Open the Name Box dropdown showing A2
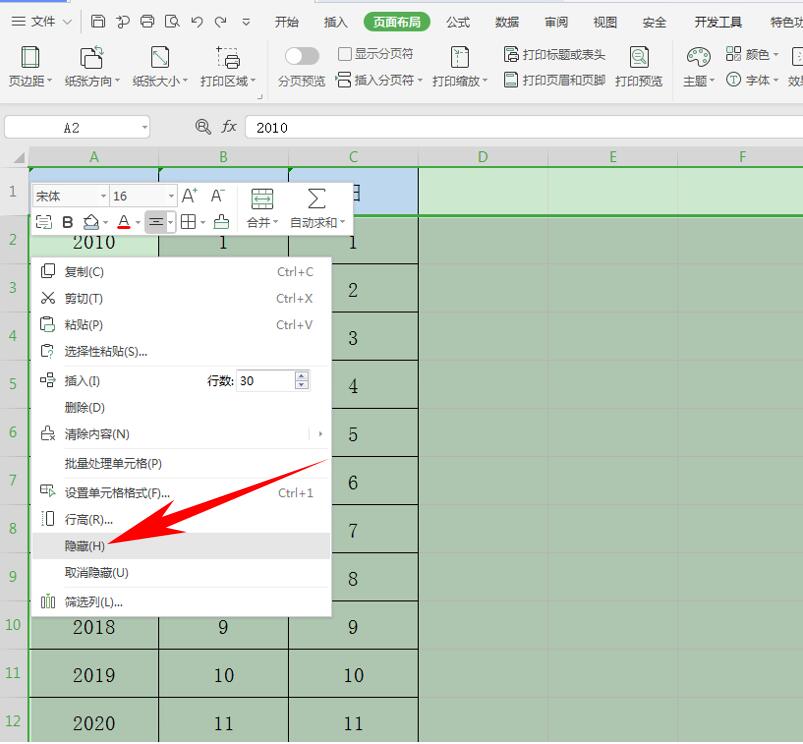Screen dimensions: 803x744 click(x=145, y=127)
